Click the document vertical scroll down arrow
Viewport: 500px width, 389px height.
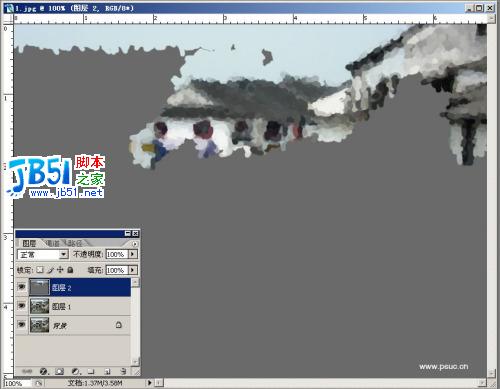coord(491,373)
